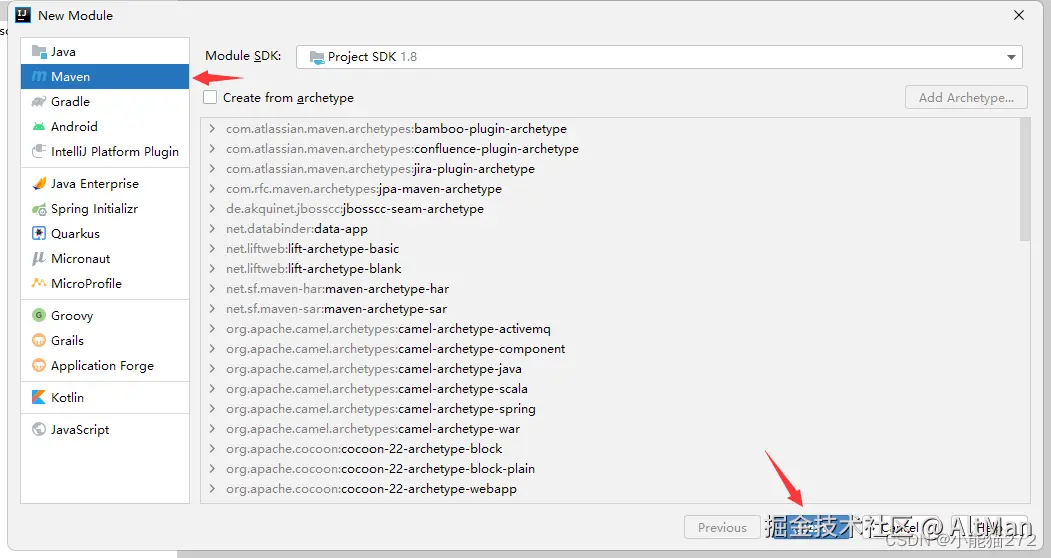Select the Kotlin module label
The width and height of the screenshot is (1051, 558).
coord(68,397)
